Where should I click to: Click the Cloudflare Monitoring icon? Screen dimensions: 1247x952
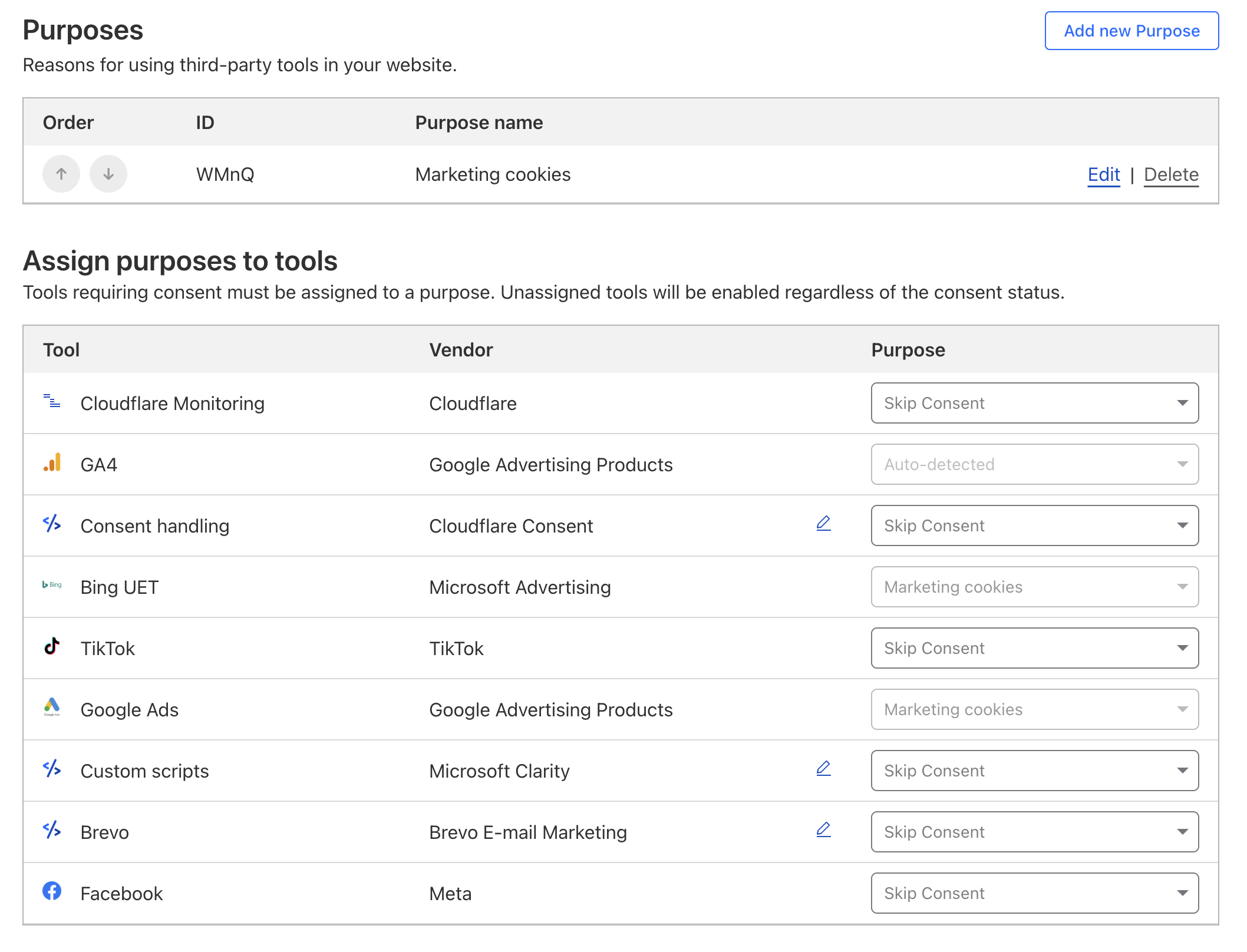(52, 401)
